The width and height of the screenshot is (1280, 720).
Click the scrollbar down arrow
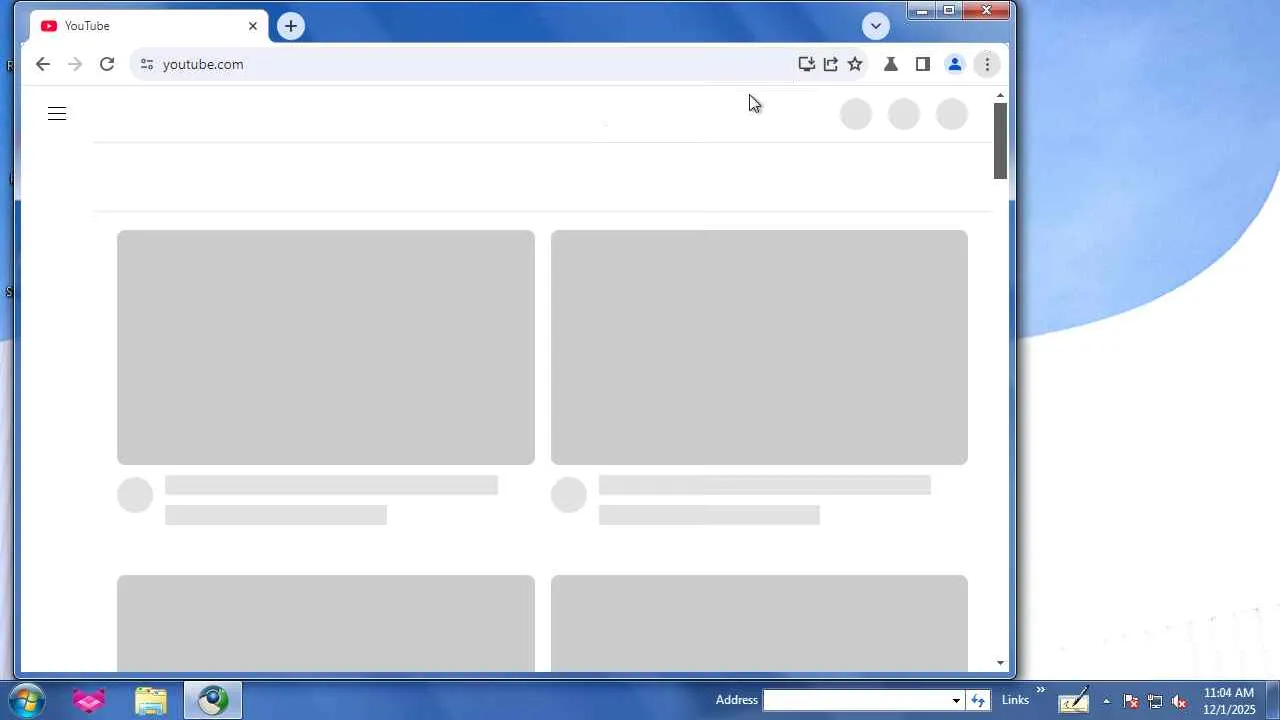click(1000, 663)
